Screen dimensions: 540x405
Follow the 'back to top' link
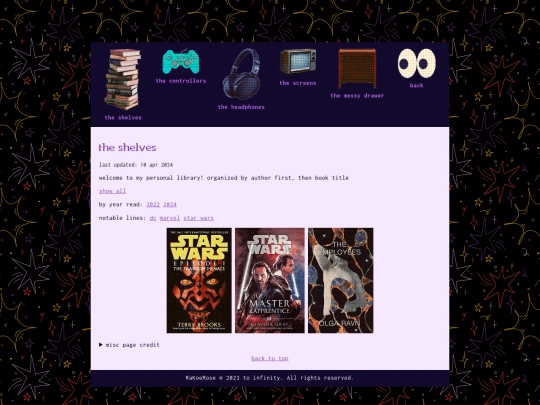270,358
